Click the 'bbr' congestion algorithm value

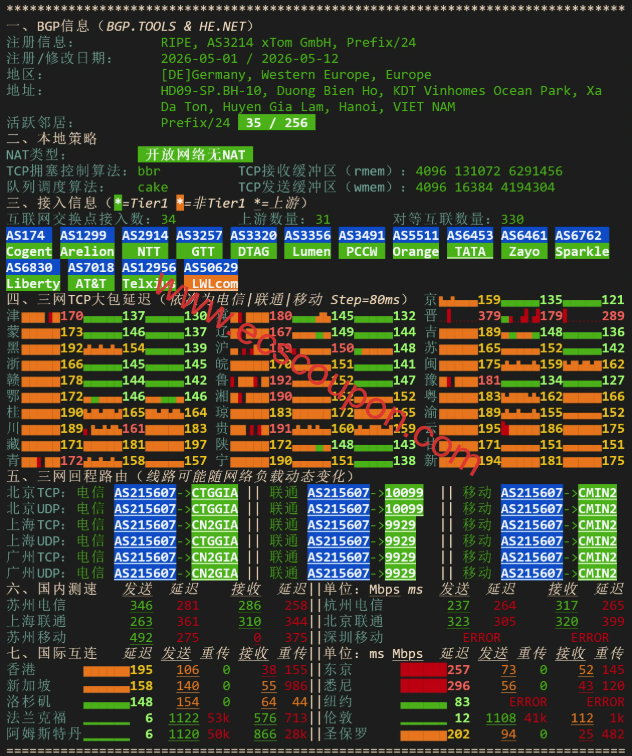click(149, 171)
